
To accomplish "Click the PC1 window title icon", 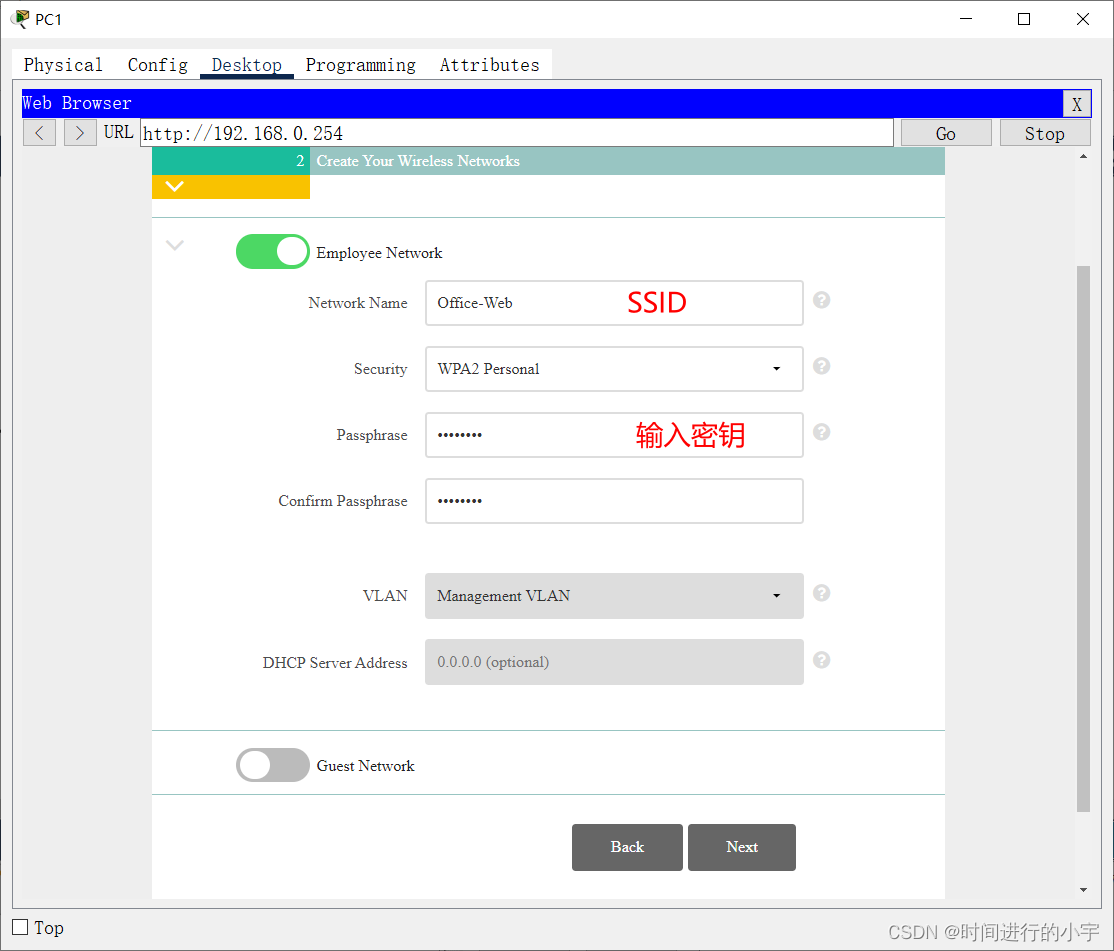I will point(21,18).
